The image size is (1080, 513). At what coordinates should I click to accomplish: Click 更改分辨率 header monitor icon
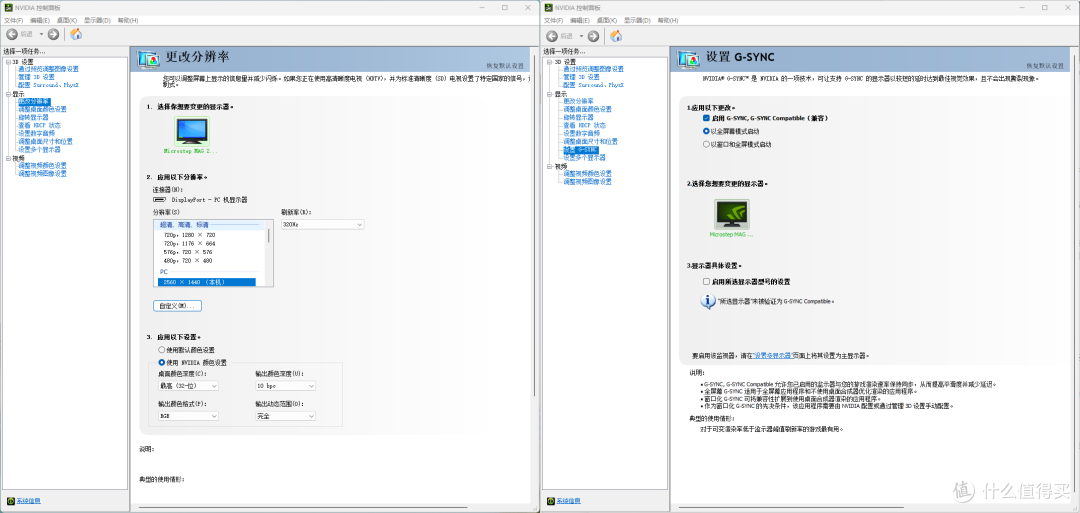coord(149,60)
